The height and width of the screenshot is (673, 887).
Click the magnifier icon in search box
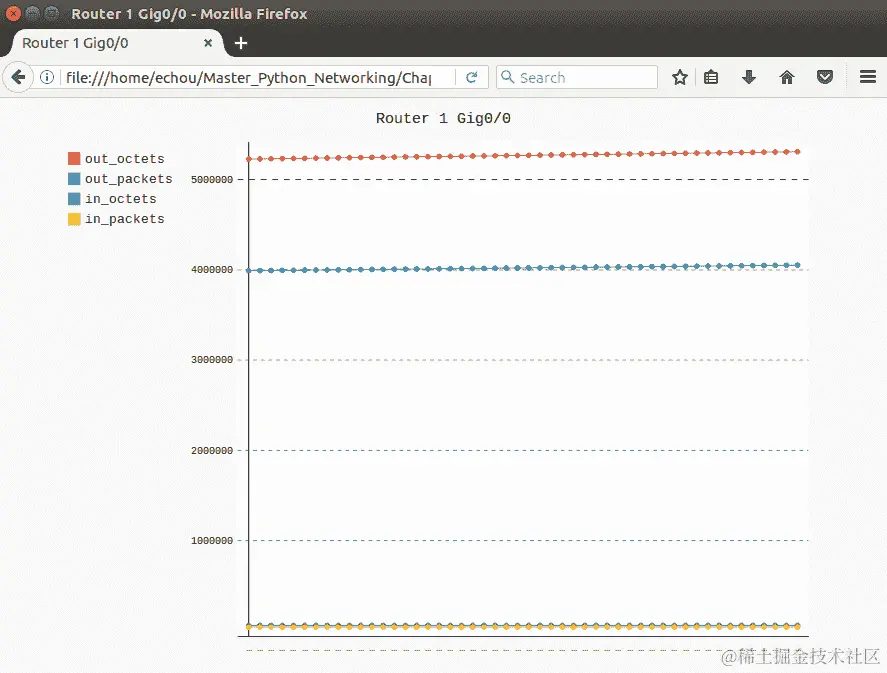[x=507, y=77]
